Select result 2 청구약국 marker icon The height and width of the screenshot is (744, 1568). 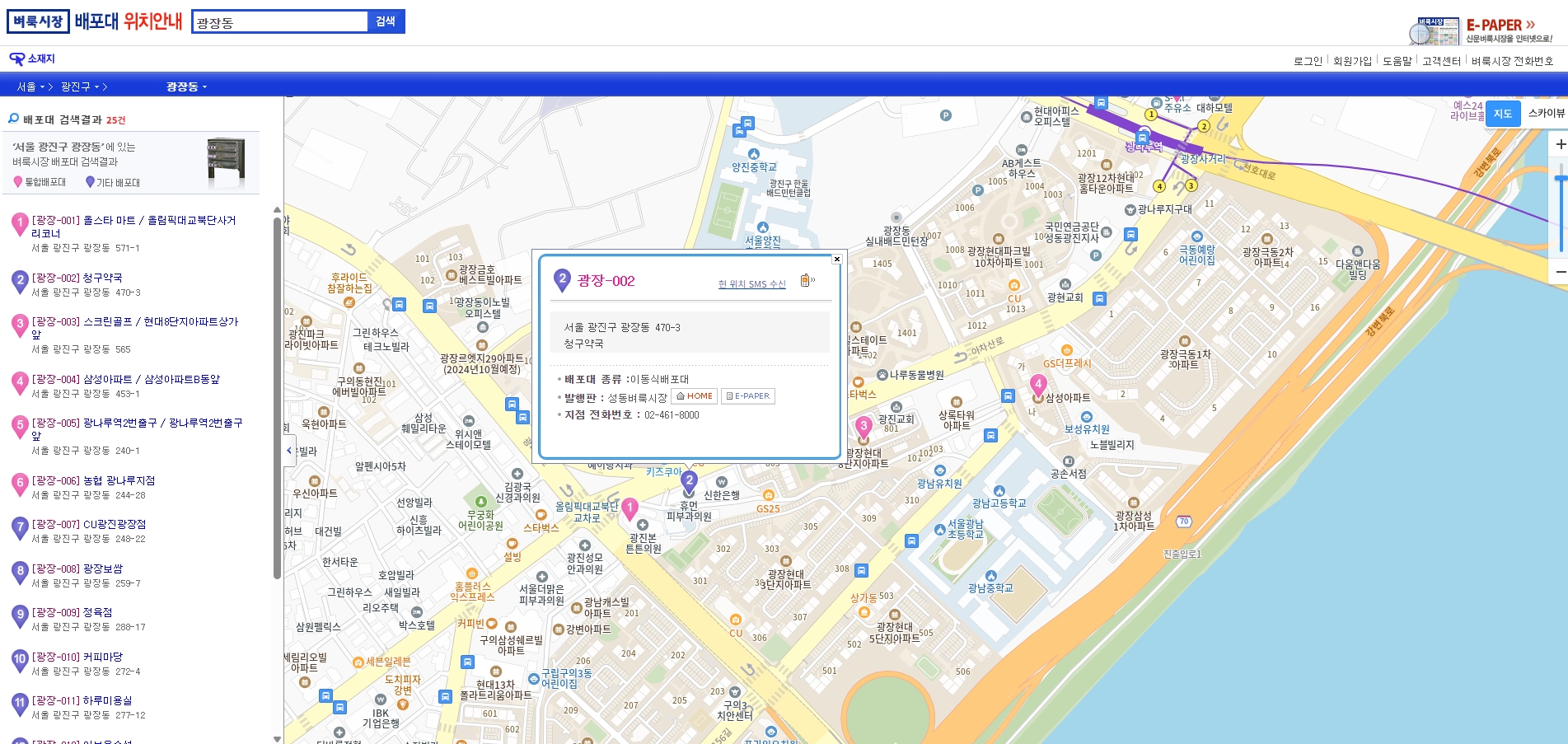(x=20, y=282)
